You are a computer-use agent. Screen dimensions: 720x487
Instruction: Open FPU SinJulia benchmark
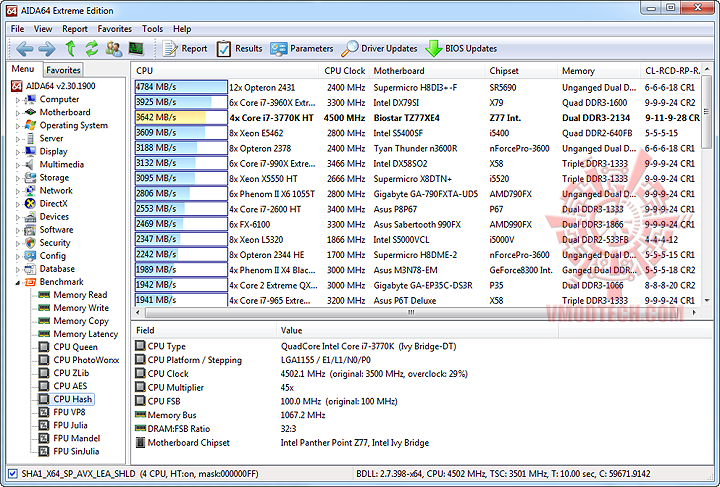coord(76,451)
